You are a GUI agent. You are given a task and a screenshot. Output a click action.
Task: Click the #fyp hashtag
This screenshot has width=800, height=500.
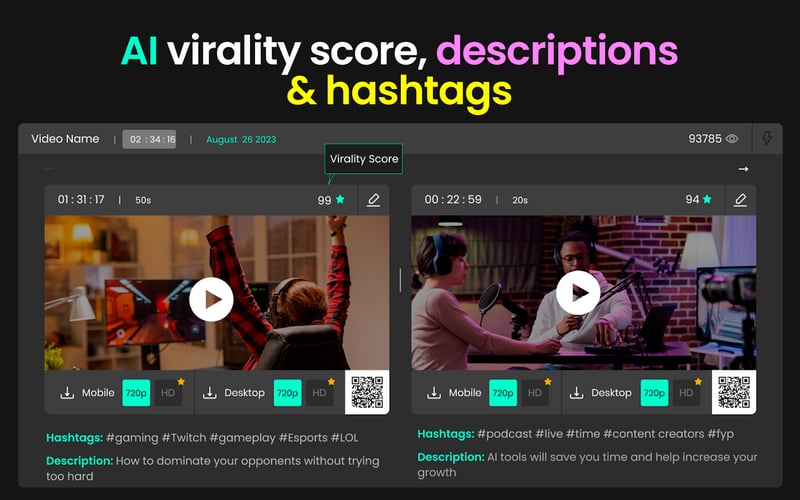coord(720,434)
